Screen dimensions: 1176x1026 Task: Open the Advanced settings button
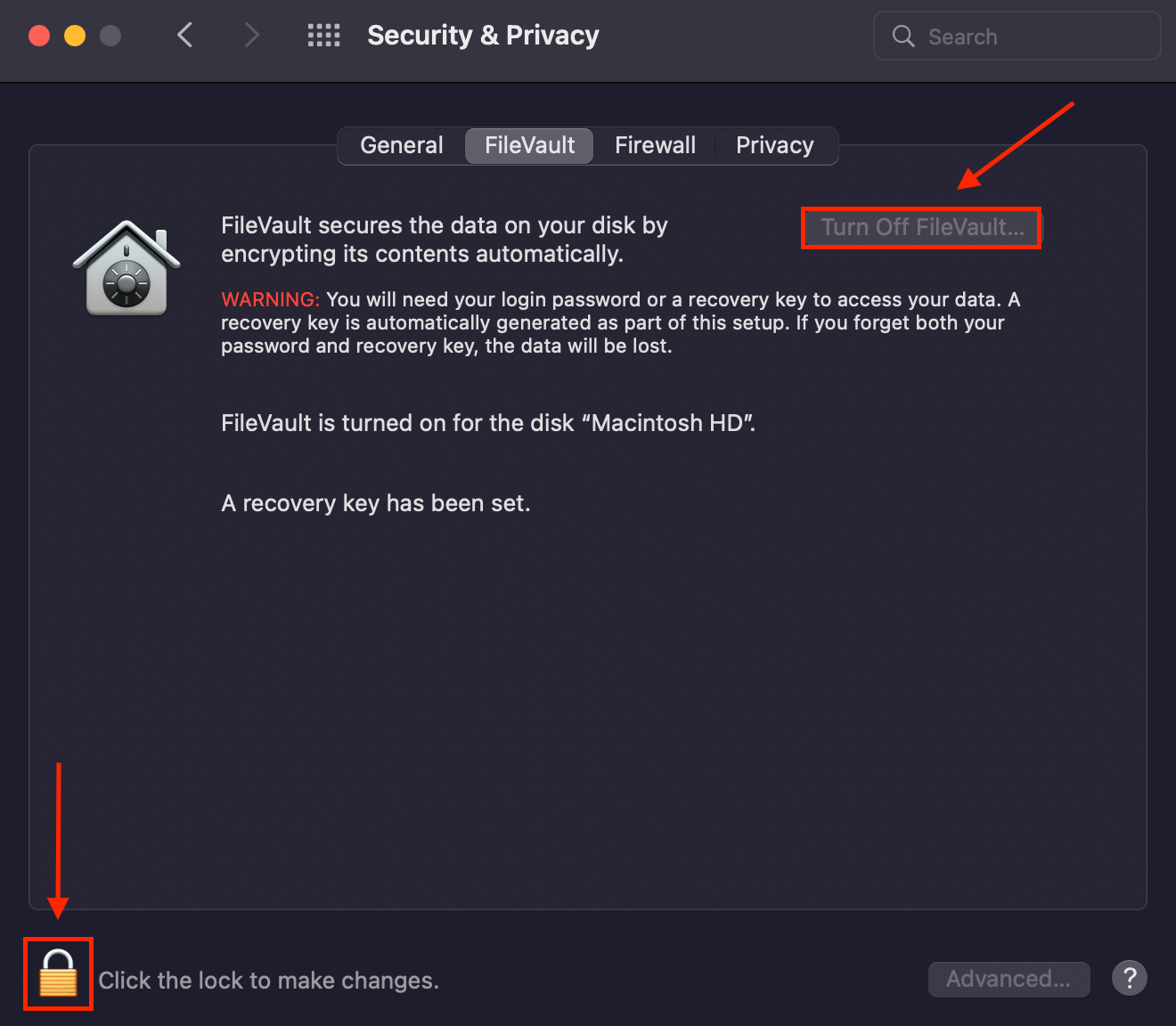(1009, 979)
